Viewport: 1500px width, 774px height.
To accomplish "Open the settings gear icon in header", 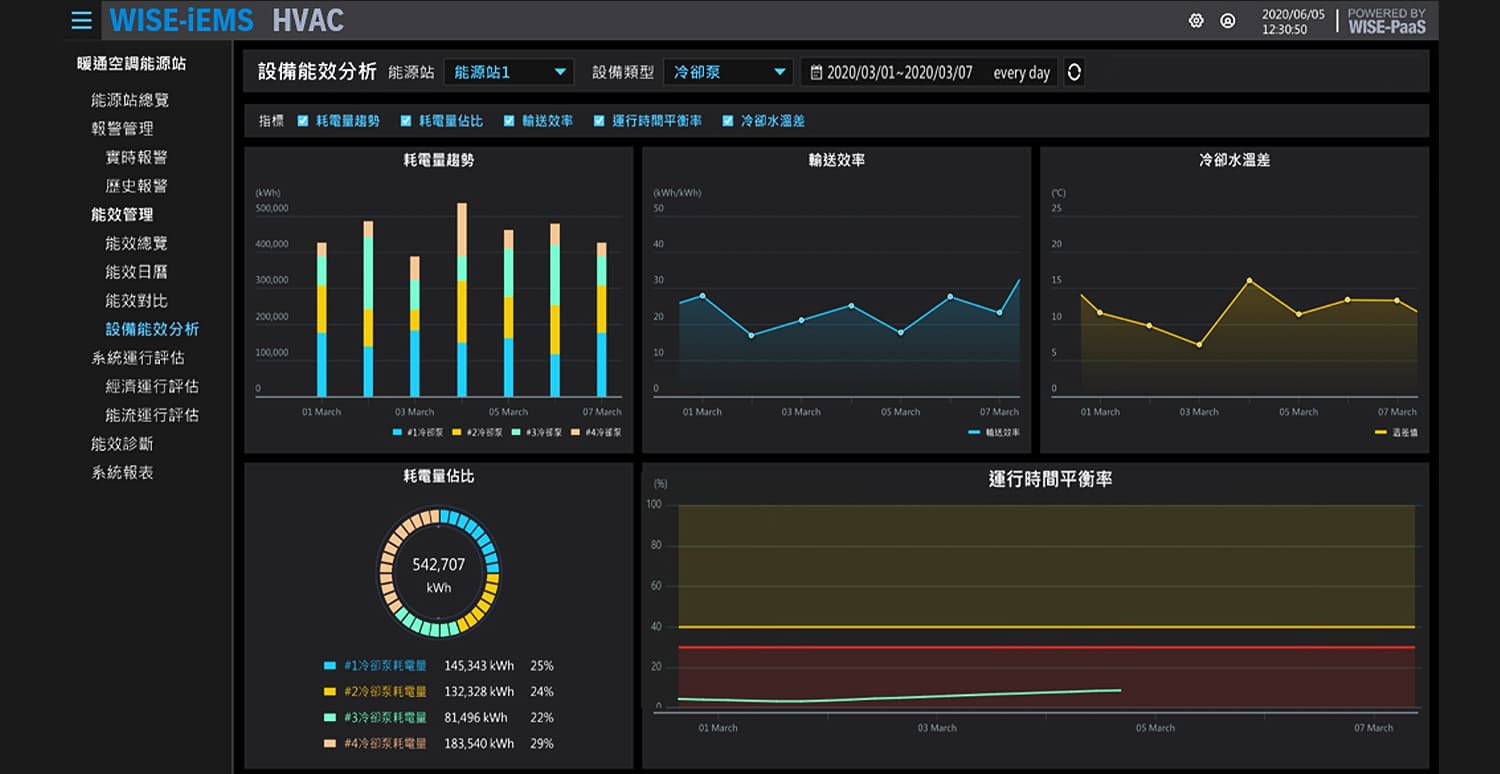I will pyautogui.click(x=1196, y=21).
